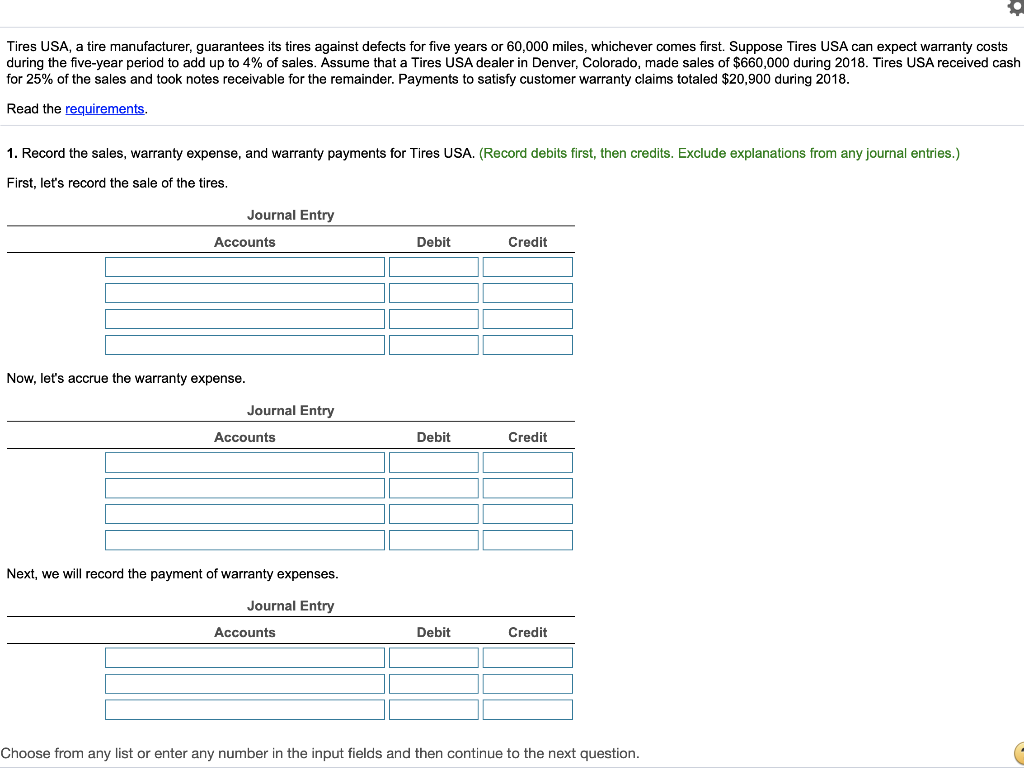
Task: Select the Debit field in the warranty expense entry
Action: tap(433, 461)
